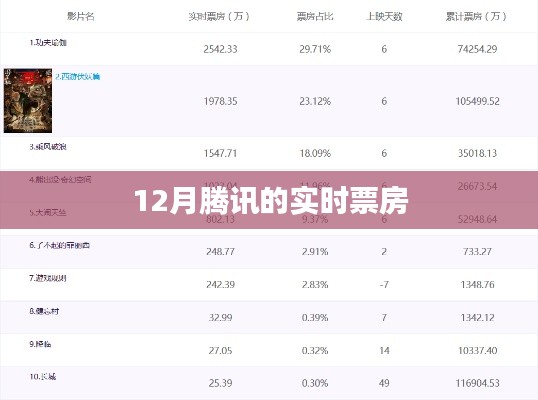
Task: Select the movie title 1.功夫瑜伽
Action: [48, 43]
